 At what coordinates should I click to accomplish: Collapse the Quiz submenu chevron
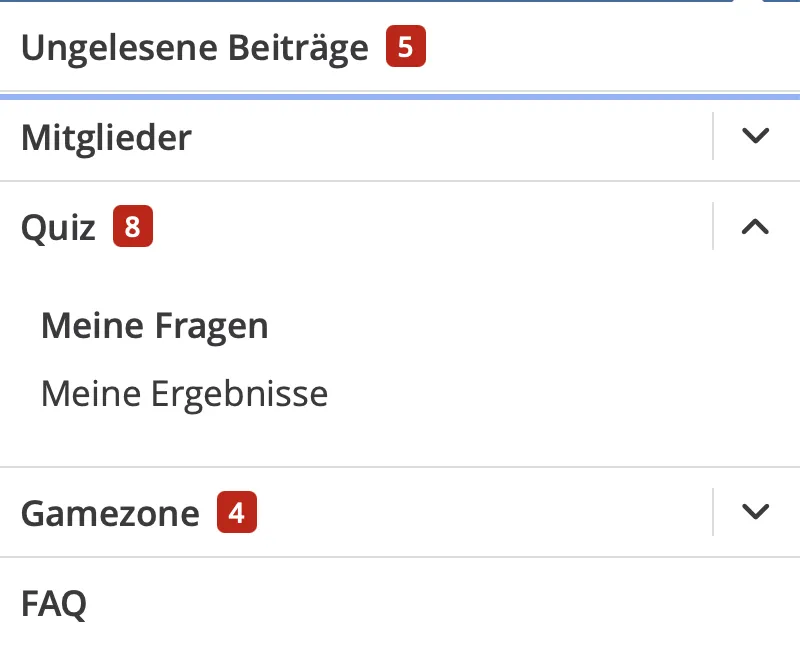[756, 227]
